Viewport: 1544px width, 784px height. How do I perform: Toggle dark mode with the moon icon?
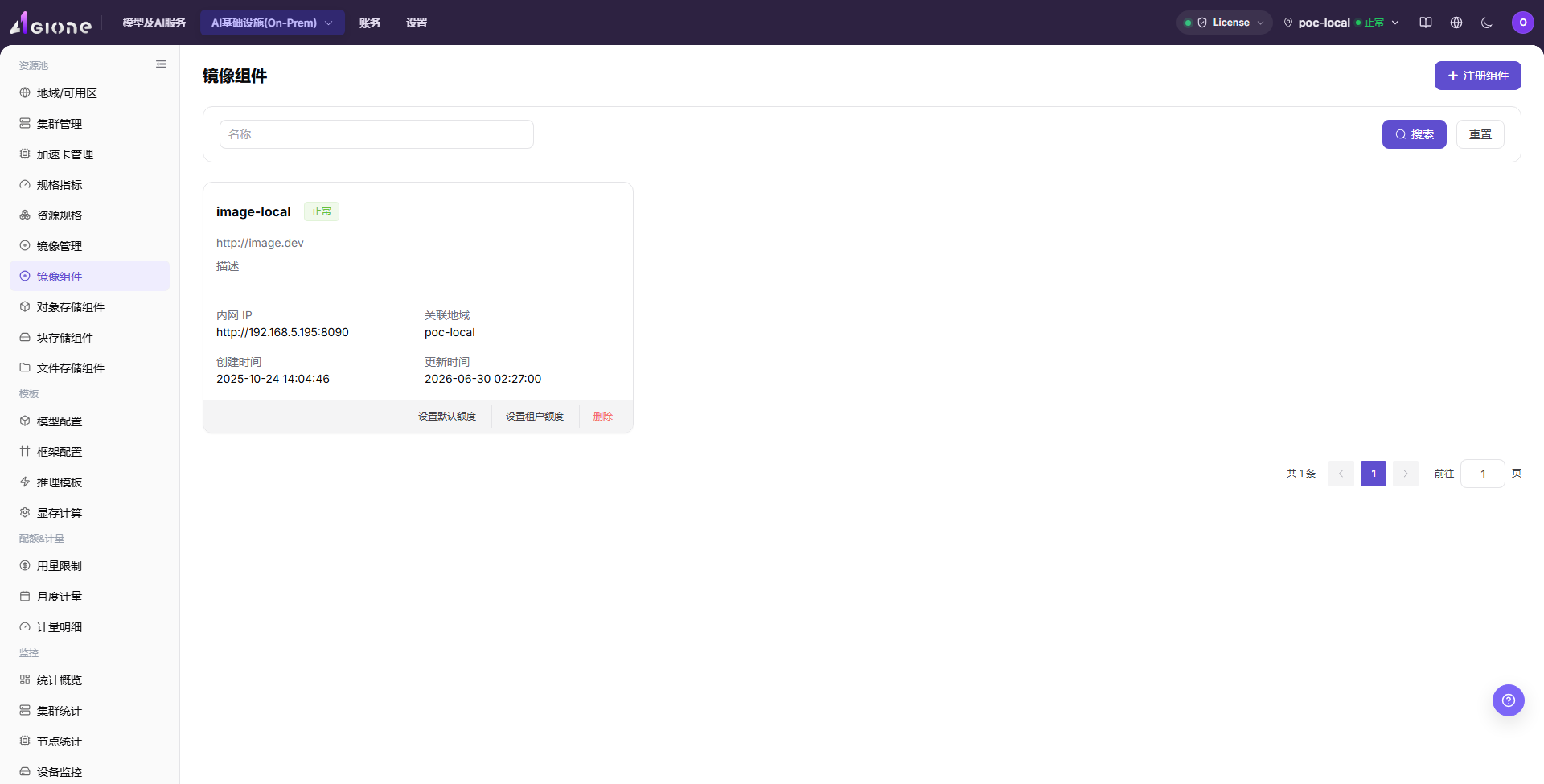point(1487,23)
